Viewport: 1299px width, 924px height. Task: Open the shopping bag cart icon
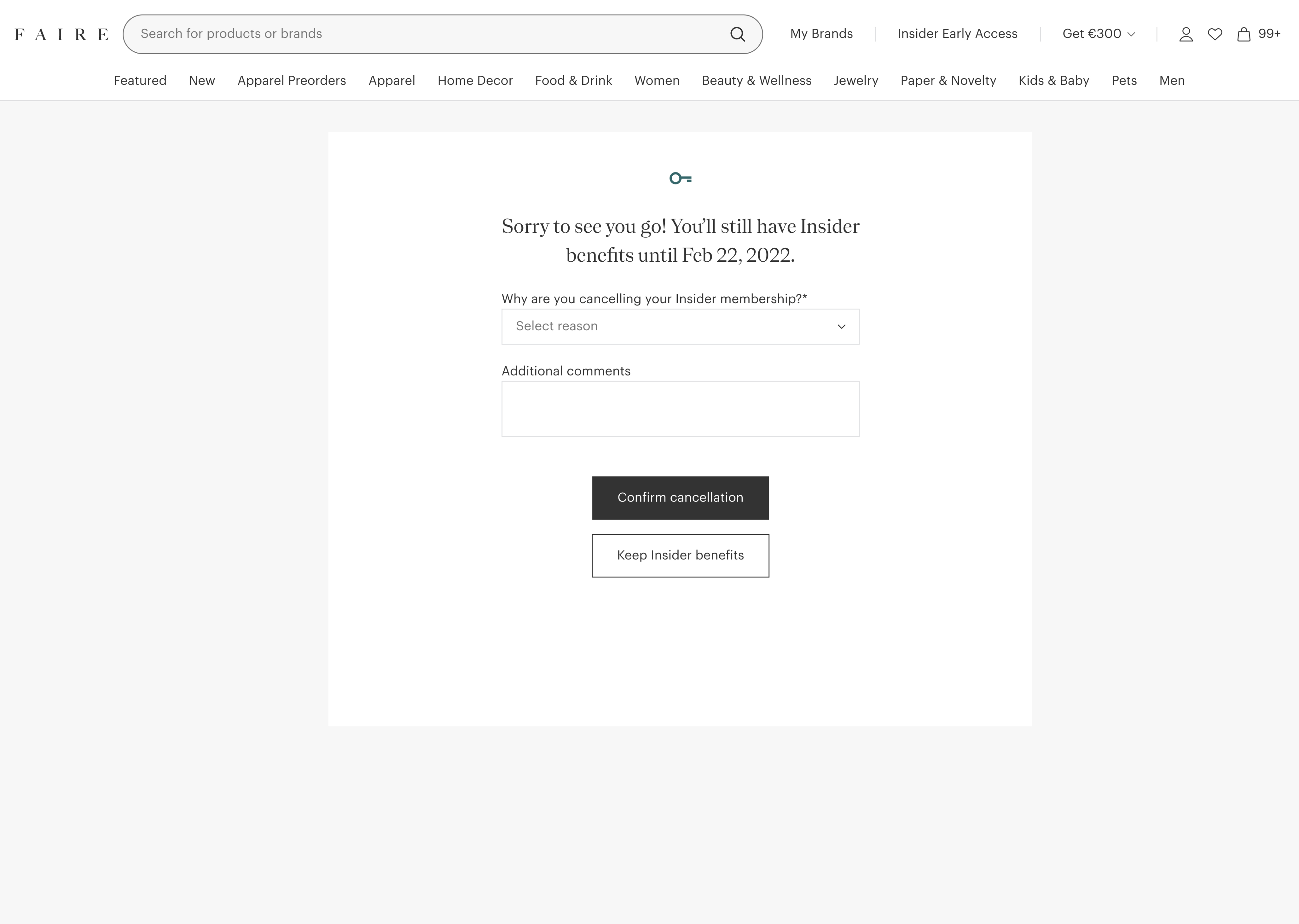(x=1244, y=34)
